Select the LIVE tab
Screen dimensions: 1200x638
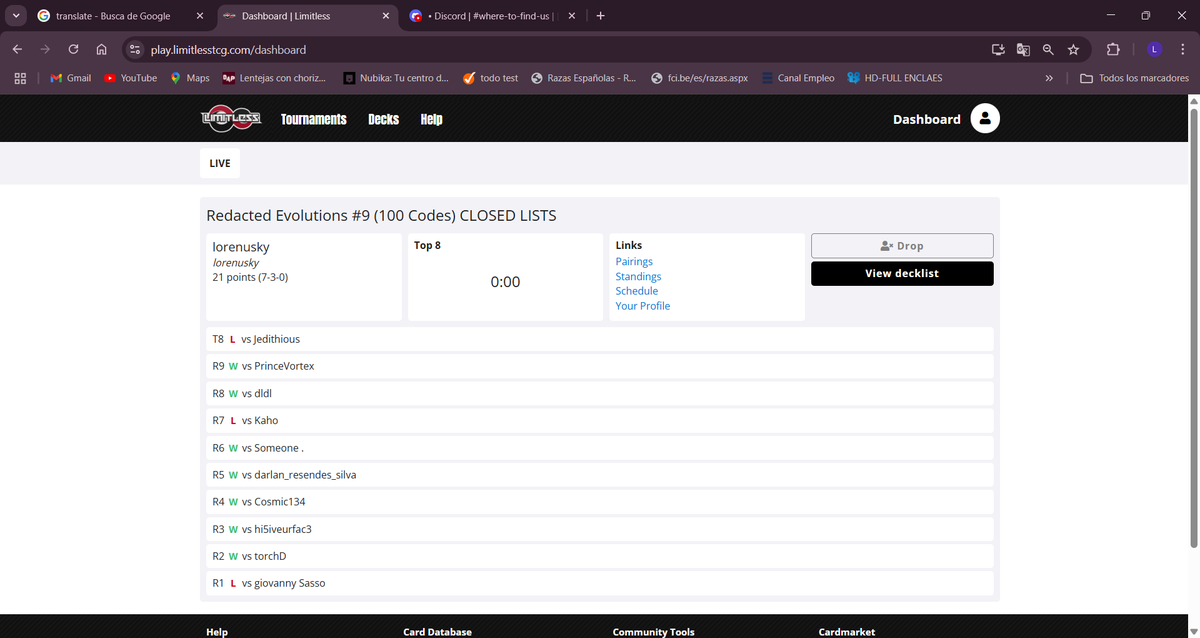(220, 163)
